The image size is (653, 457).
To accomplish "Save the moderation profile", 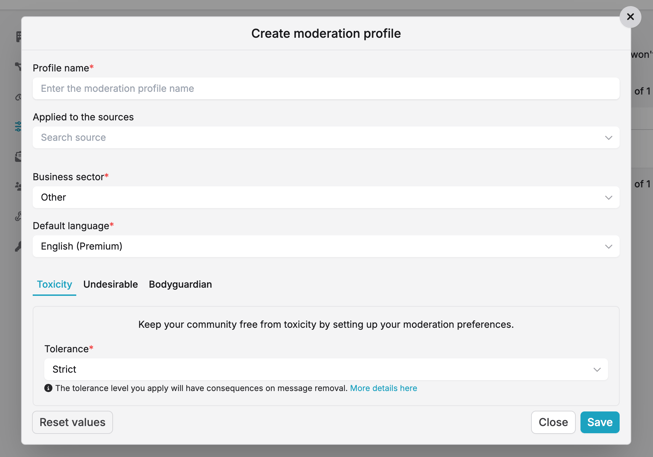I will tap(599, 422).
